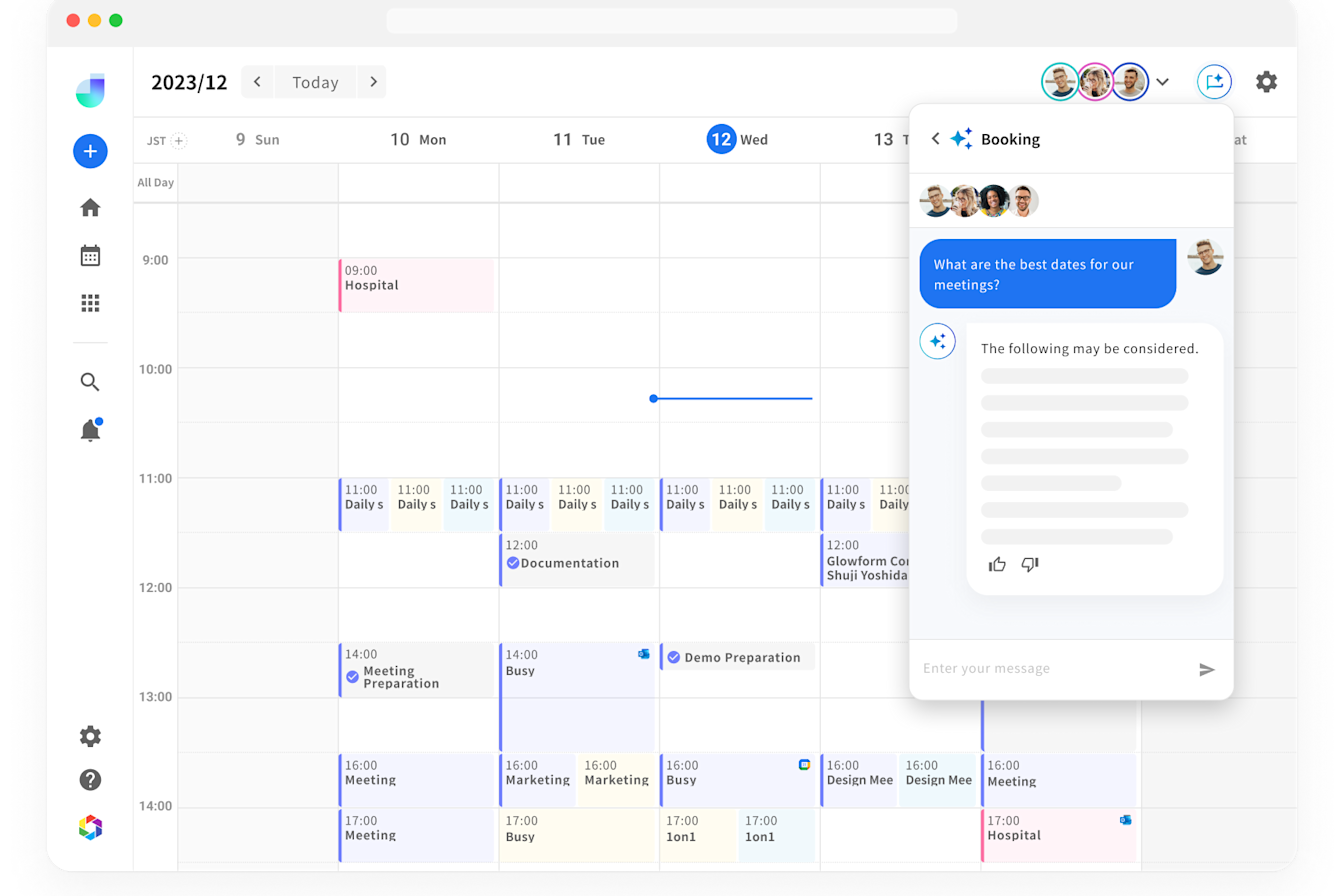Select the 10 Mon day header
The image size is (1344, 896).
pos(418,140)
